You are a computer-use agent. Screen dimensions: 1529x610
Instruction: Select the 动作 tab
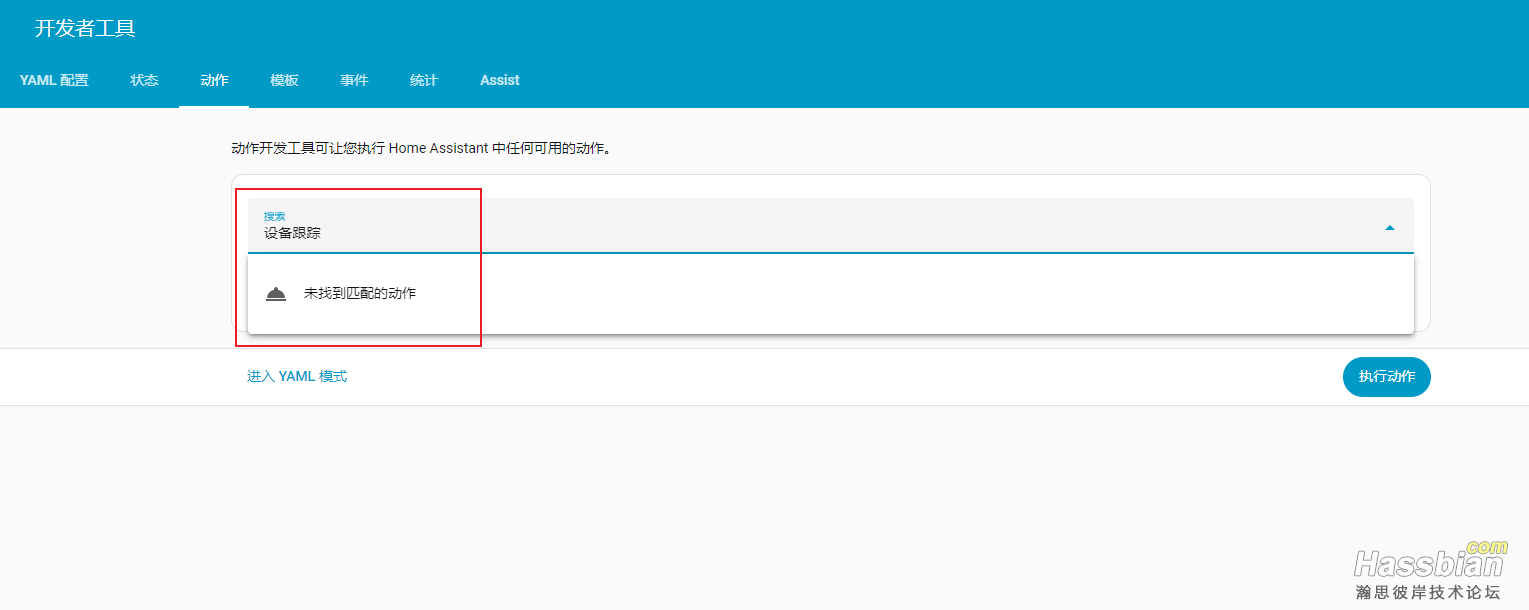pyautogui.click(x=214, y=80)
